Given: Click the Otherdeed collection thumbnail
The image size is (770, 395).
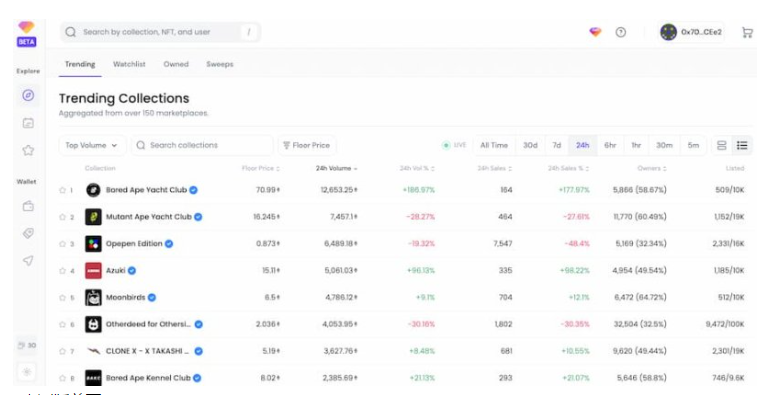Looking at the screenshot, I should 93,325.
